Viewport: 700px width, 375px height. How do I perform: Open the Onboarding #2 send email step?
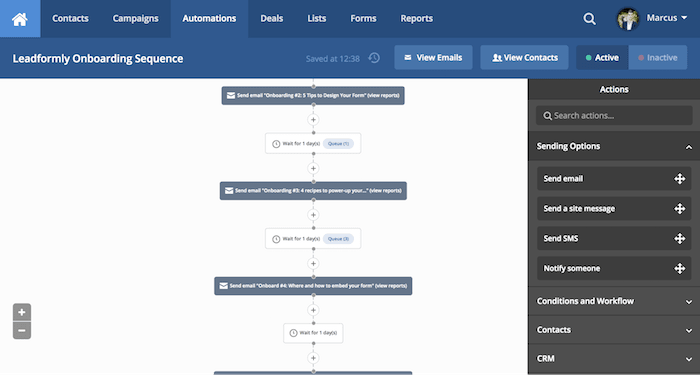(x=313, y=96)
